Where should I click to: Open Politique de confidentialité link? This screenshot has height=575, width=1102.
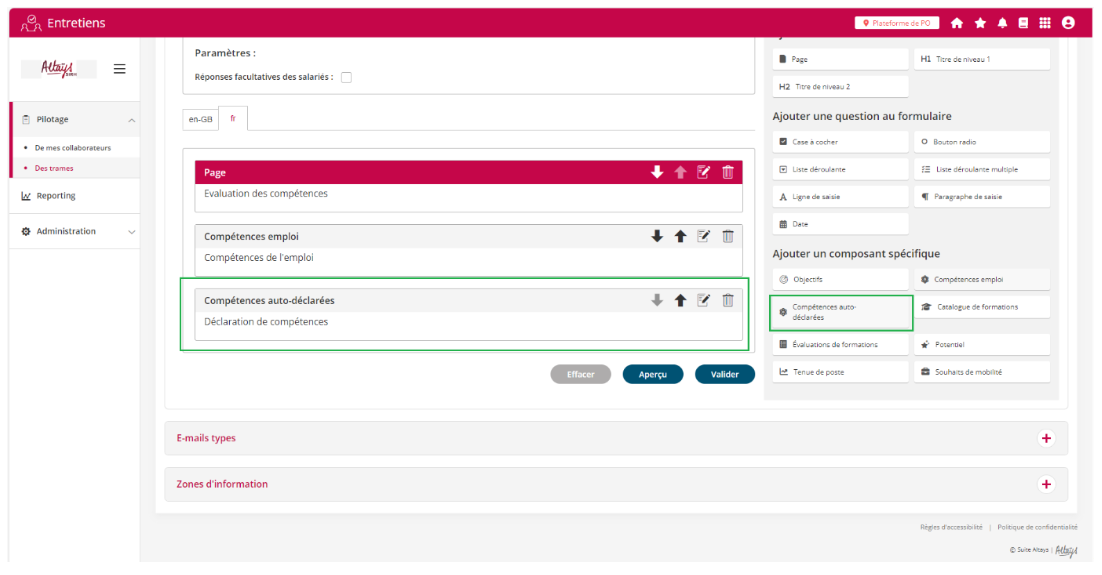pyautogui.click(x=1037, y=527)
